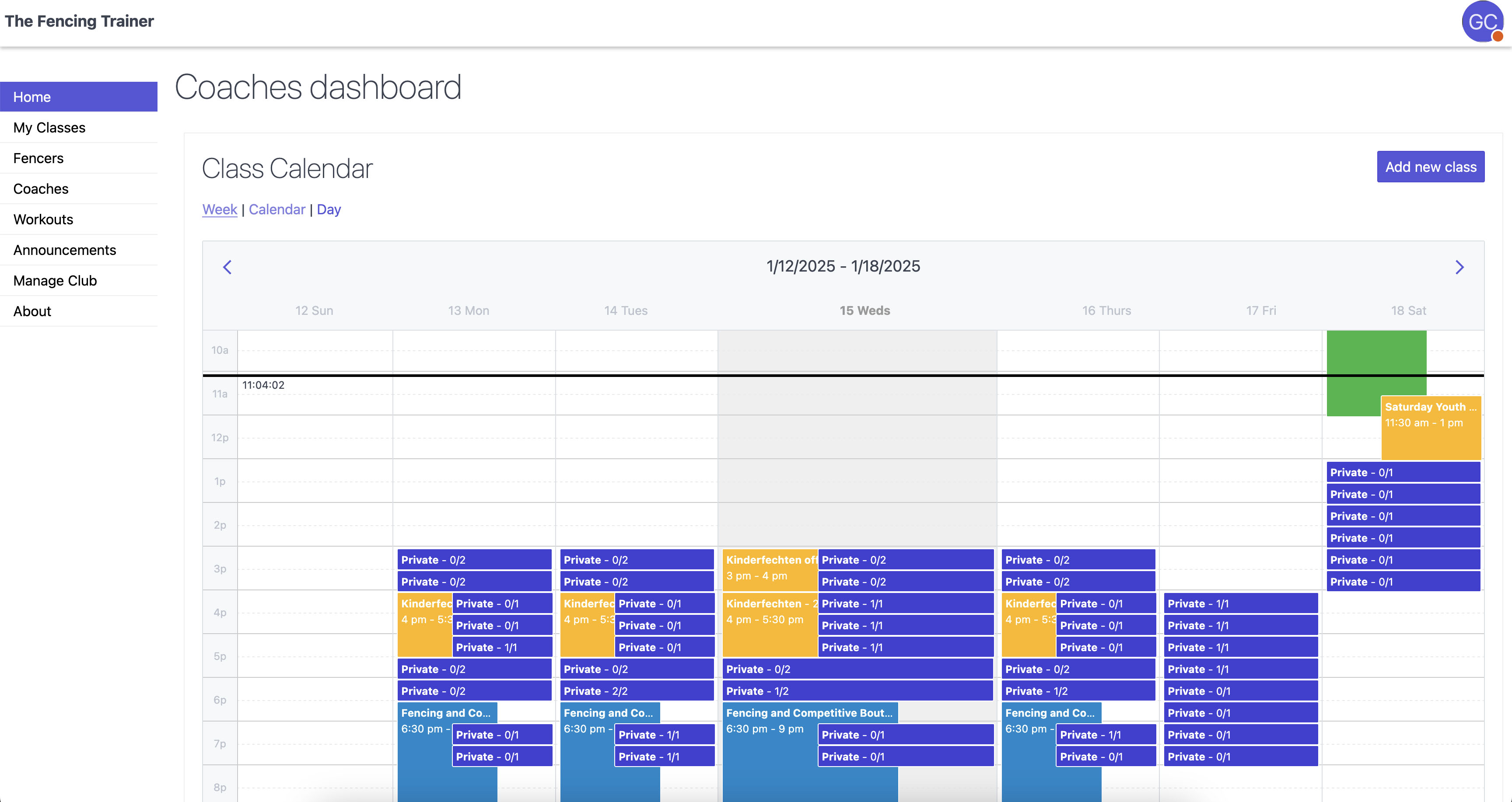
Task: Click the Add new class button
Action: coord(1430,167)
